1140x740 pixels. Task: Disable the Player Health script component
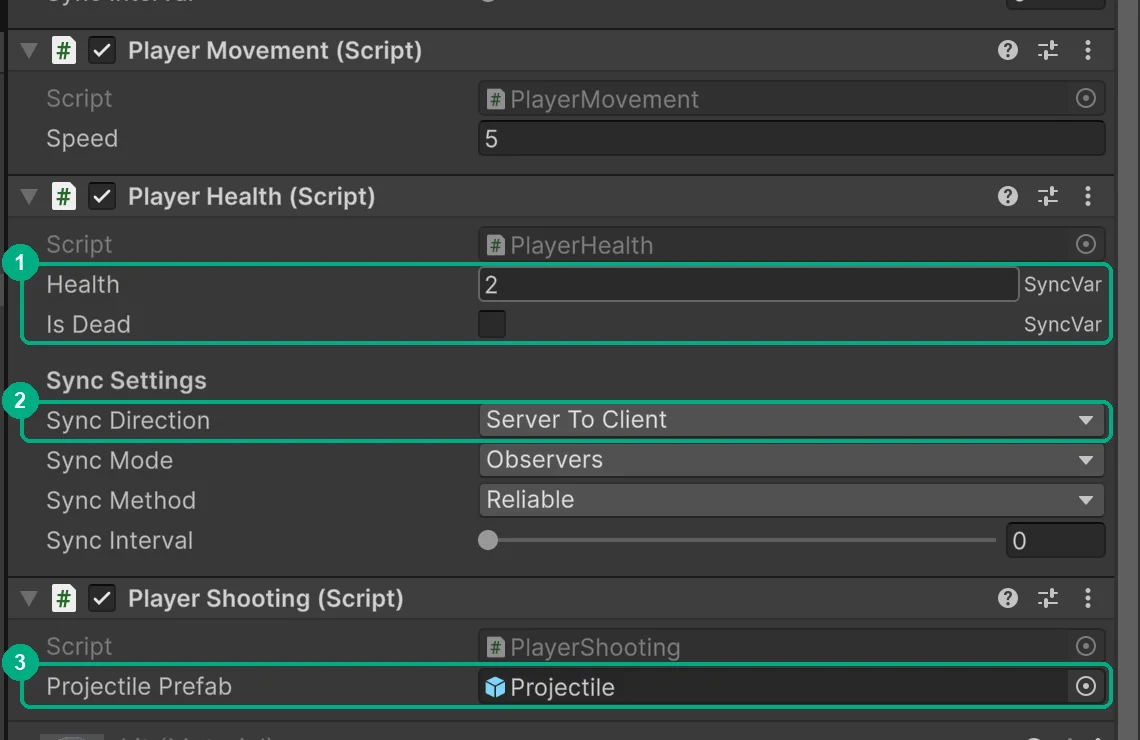(102, 197)
